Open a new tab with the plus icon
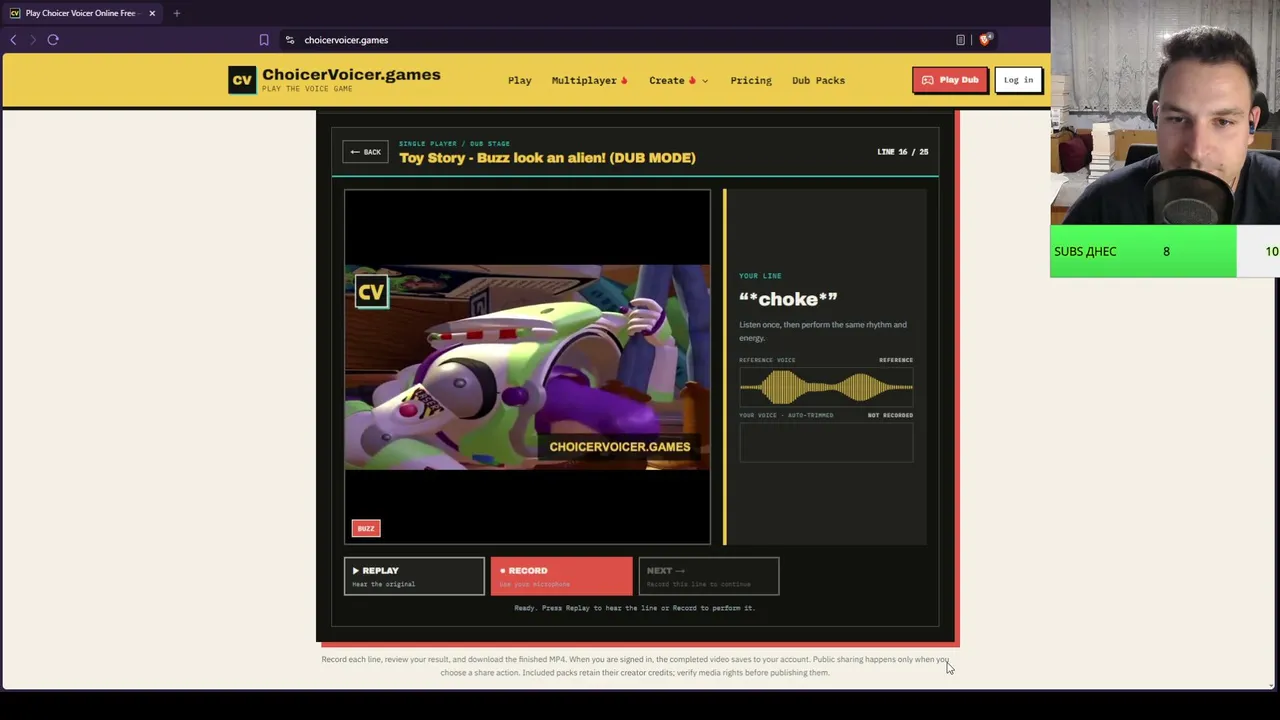The image size is (1280, 720). pyautogui.click(x=176, y=13)
